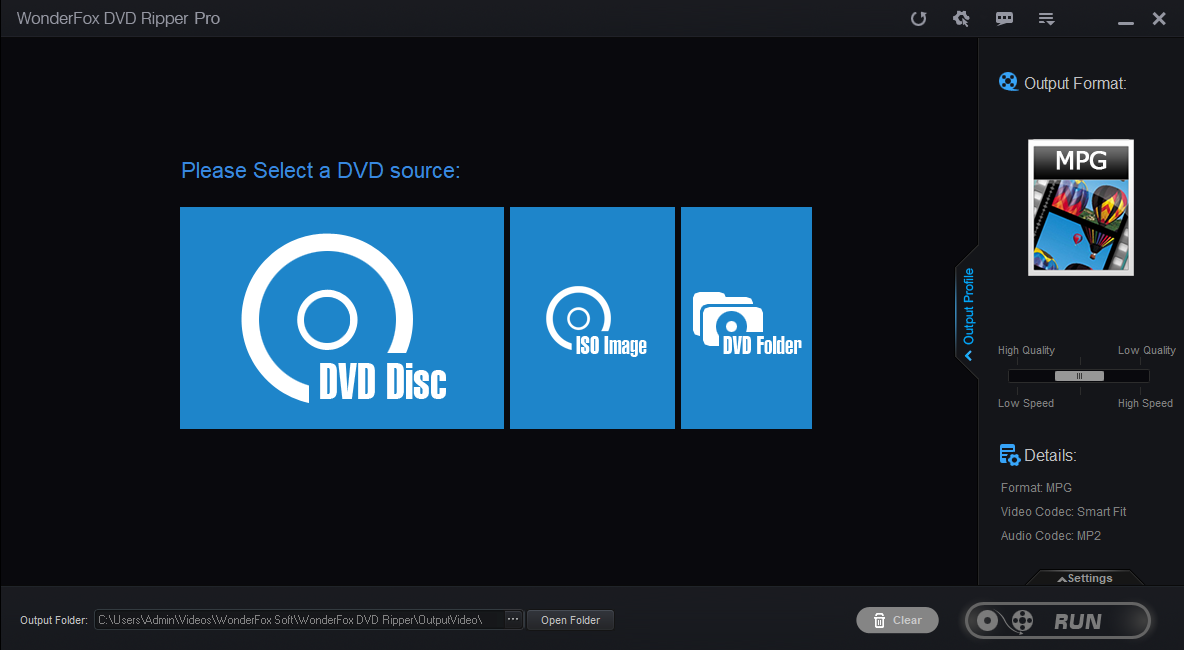The height and width of the screenshot is (650, 1184).
Task: Click the menu list icon in titlebar
Action: (1046, 18)
